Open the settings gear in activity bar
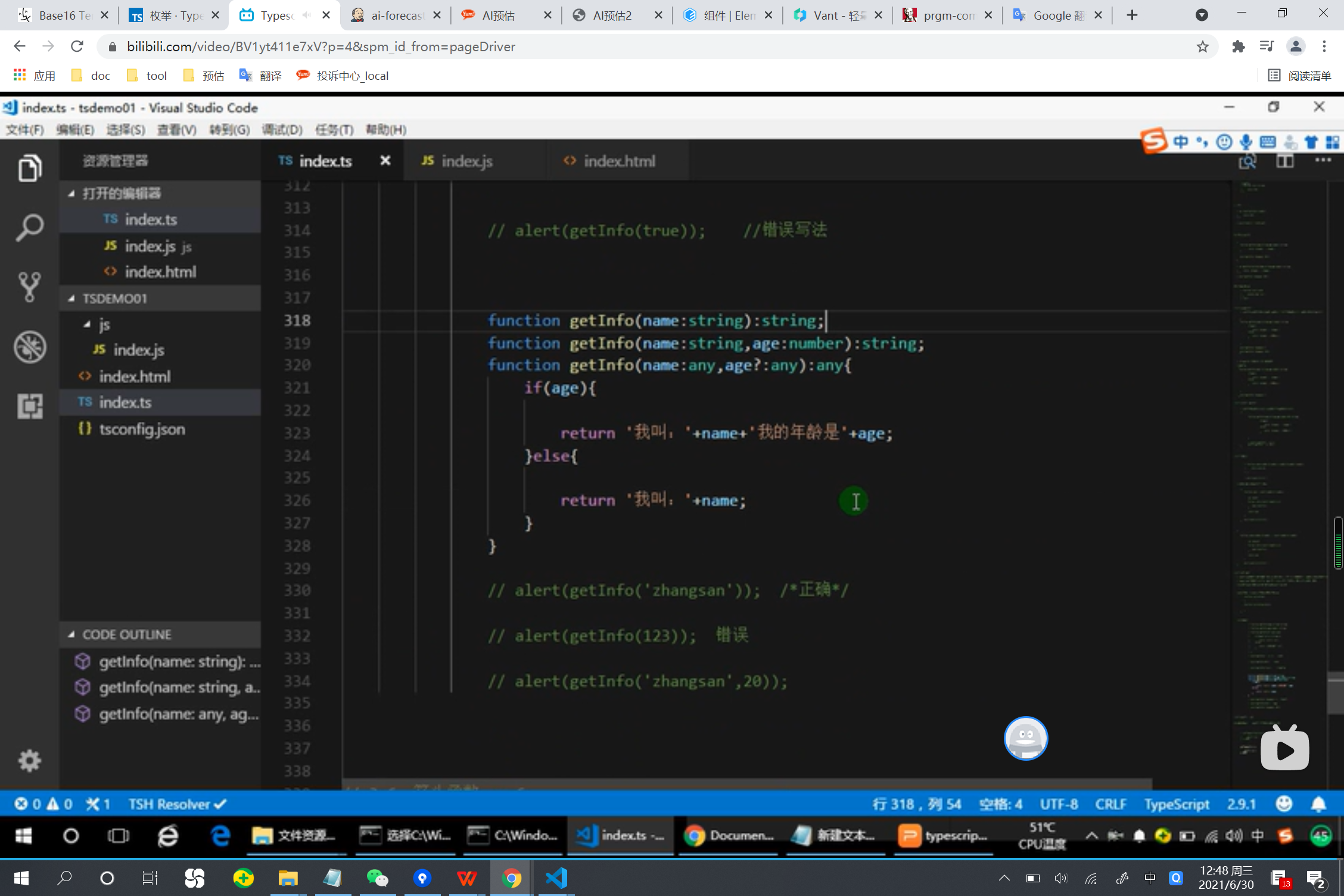The height and width of the screenshot is (896, 1344). coord(29,761)
